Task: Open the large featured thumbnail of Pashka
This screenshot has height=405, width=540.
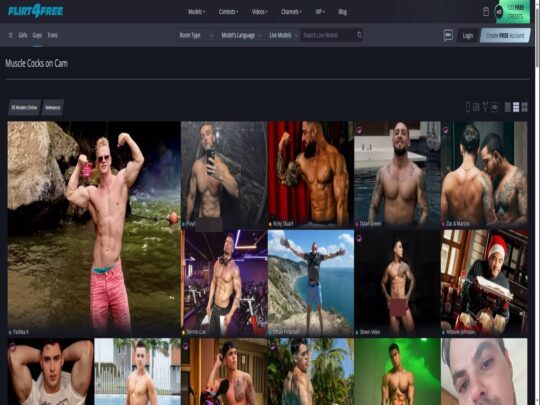Action: click(x=94, y=228)
